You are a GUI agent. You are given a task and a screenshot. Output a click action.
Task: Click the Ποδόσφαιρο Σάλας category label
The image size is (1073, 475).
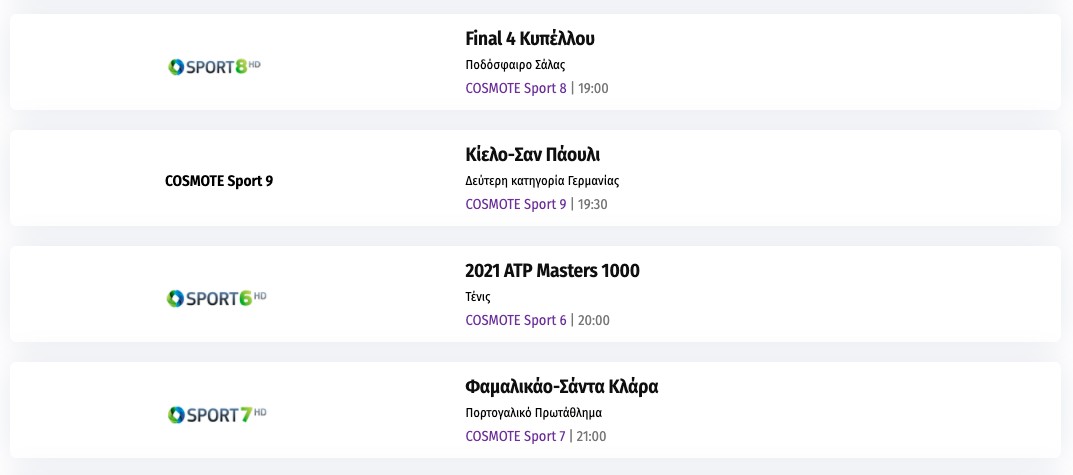click(x=516, y=65)
